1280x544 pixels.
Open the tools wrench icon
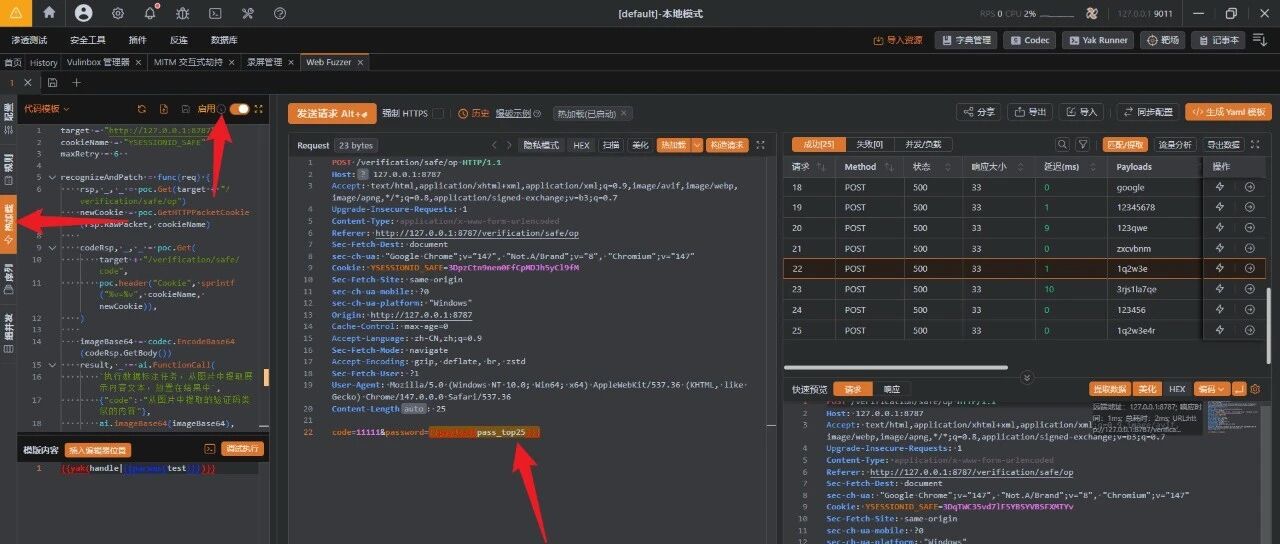tap(247, 13)
